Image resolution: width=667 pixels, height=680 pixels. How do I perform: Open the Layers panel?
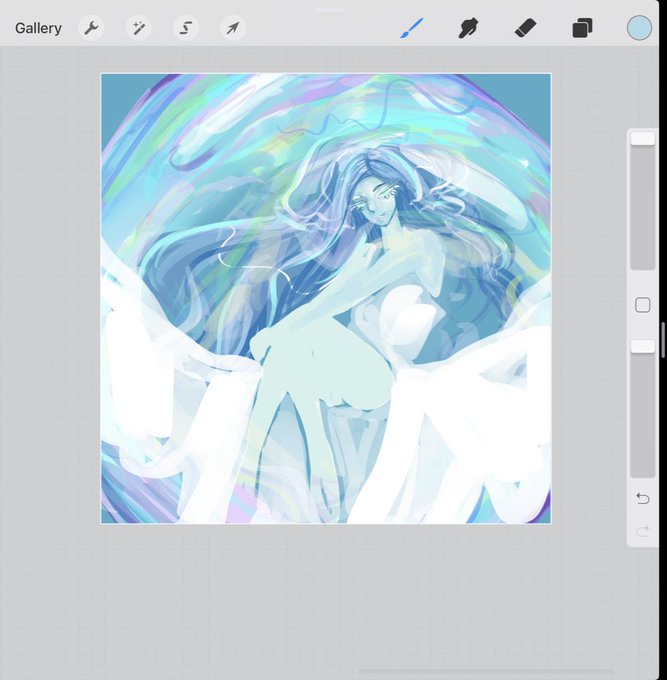click(582, 28)
